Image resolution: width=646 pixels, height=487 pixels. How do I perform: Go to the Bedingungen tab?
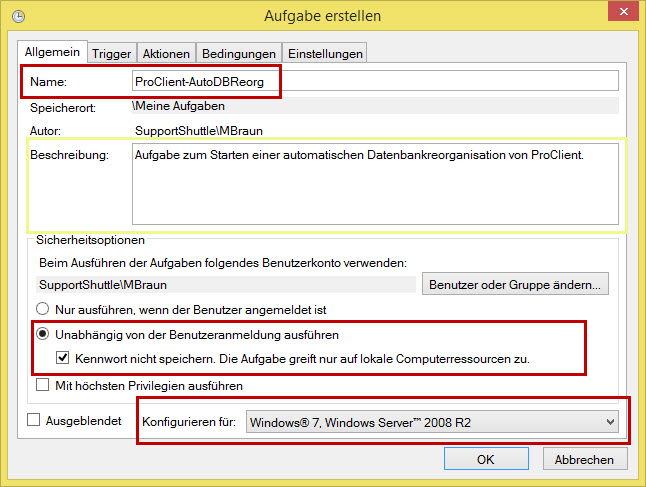click(238, 52)
